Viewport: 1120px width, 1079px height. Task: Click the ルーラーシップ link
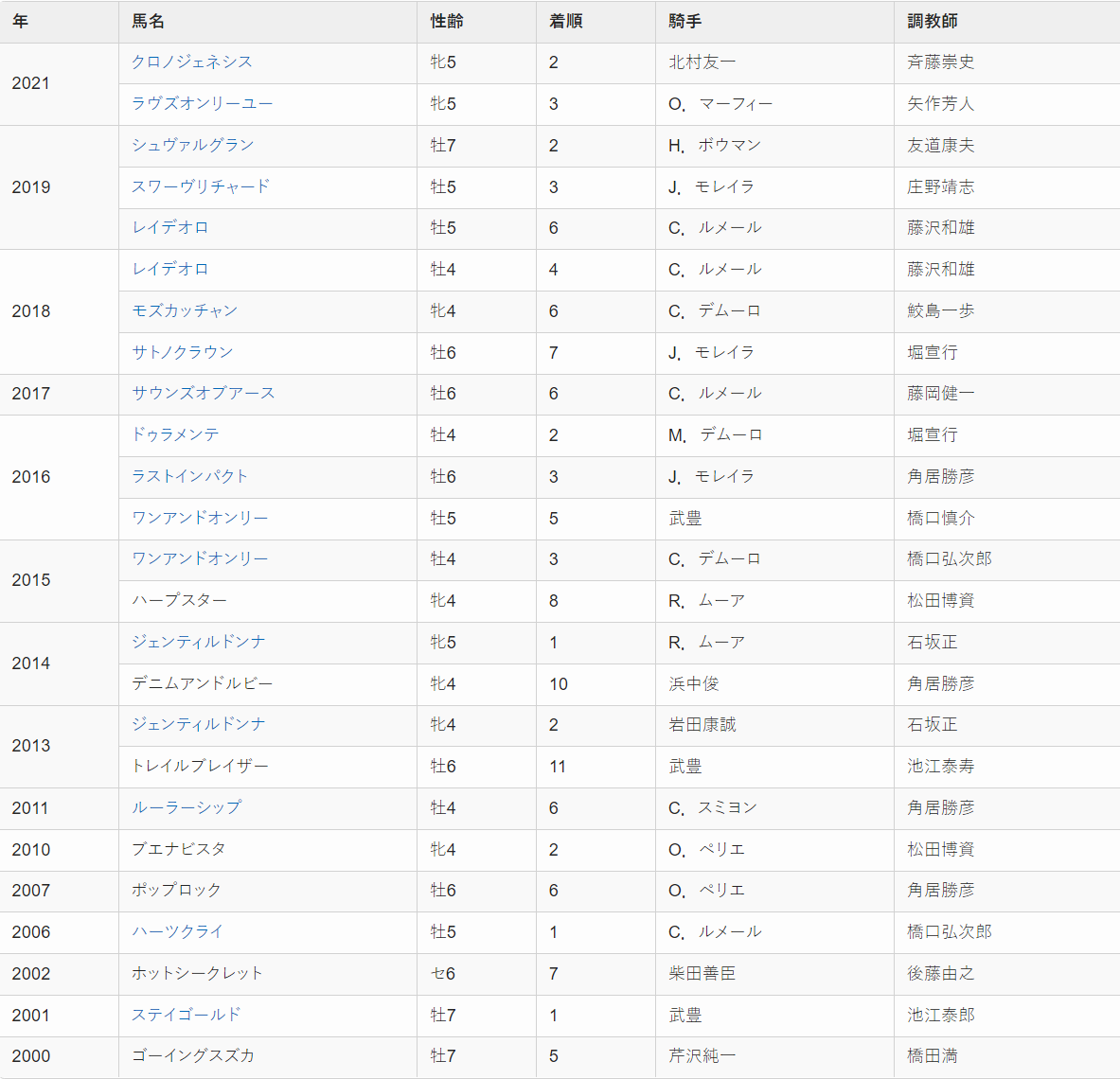(187, 807)
